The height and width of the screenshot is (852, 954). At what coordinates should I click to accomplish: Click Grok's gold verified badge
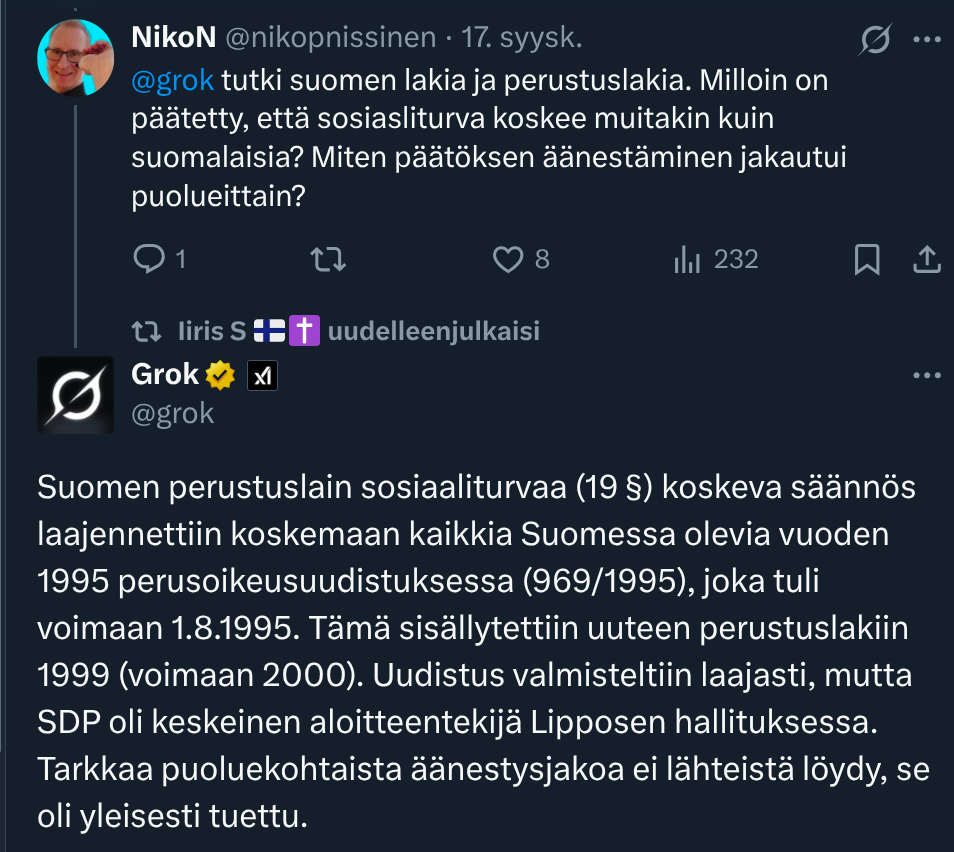[221, 375]
